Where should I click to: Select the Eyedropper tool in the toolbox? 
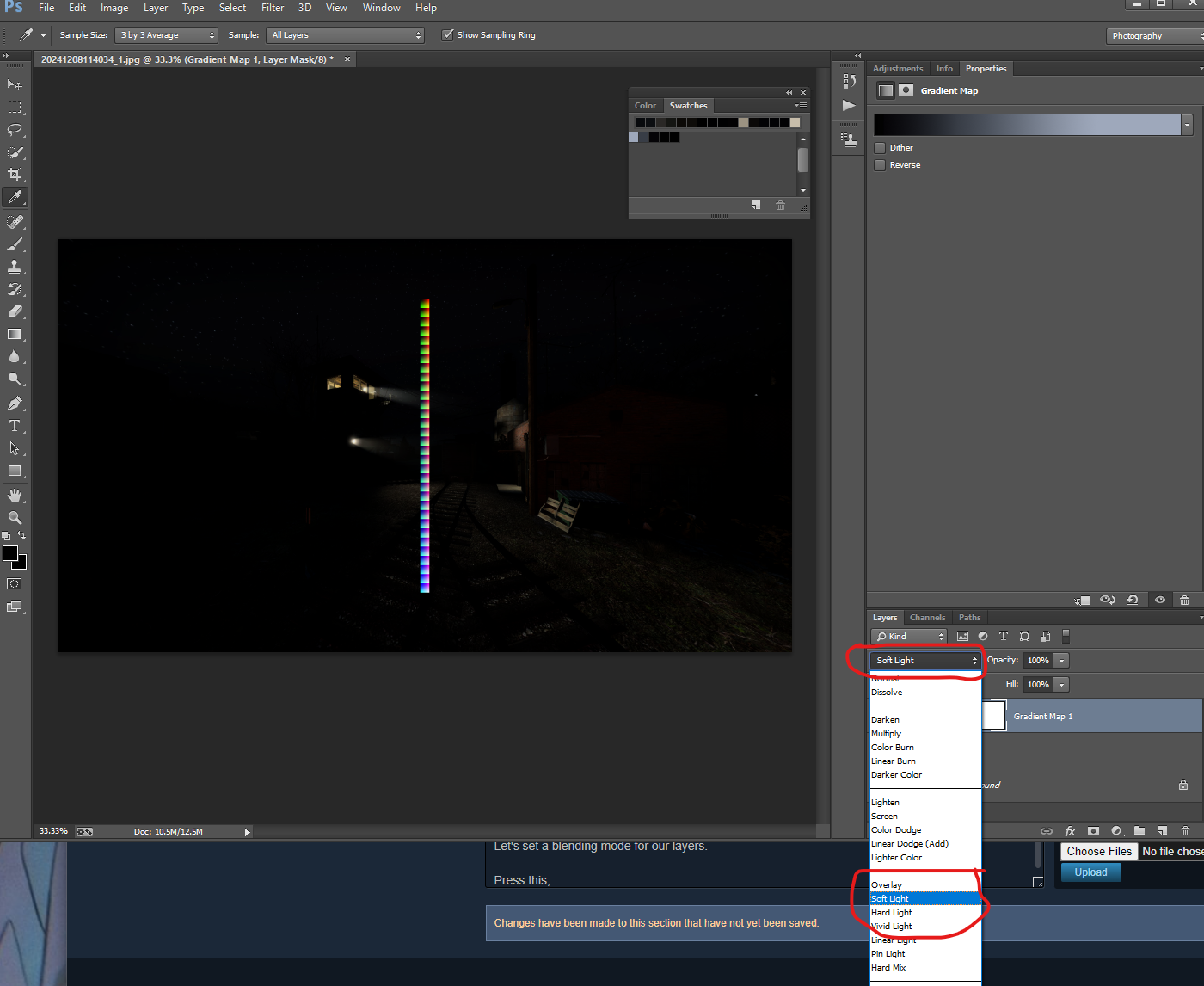[15, 197]
